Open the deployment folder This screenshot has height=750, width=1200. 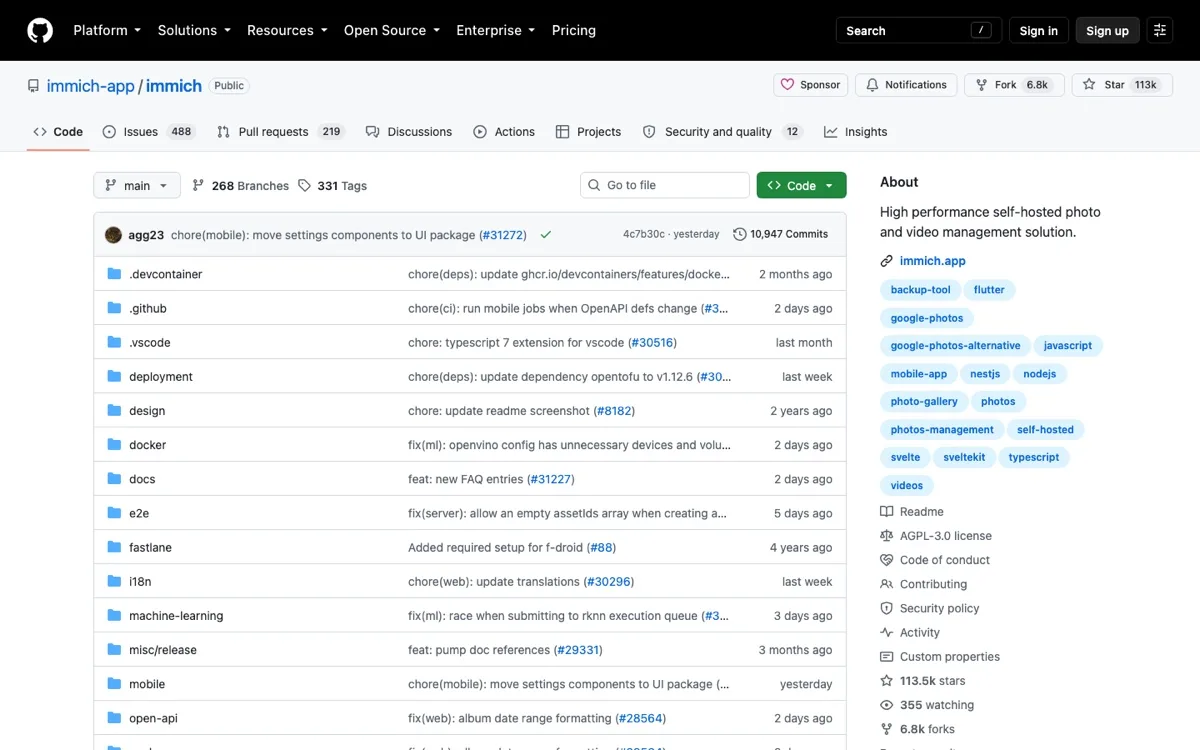[x=161, y=376]
